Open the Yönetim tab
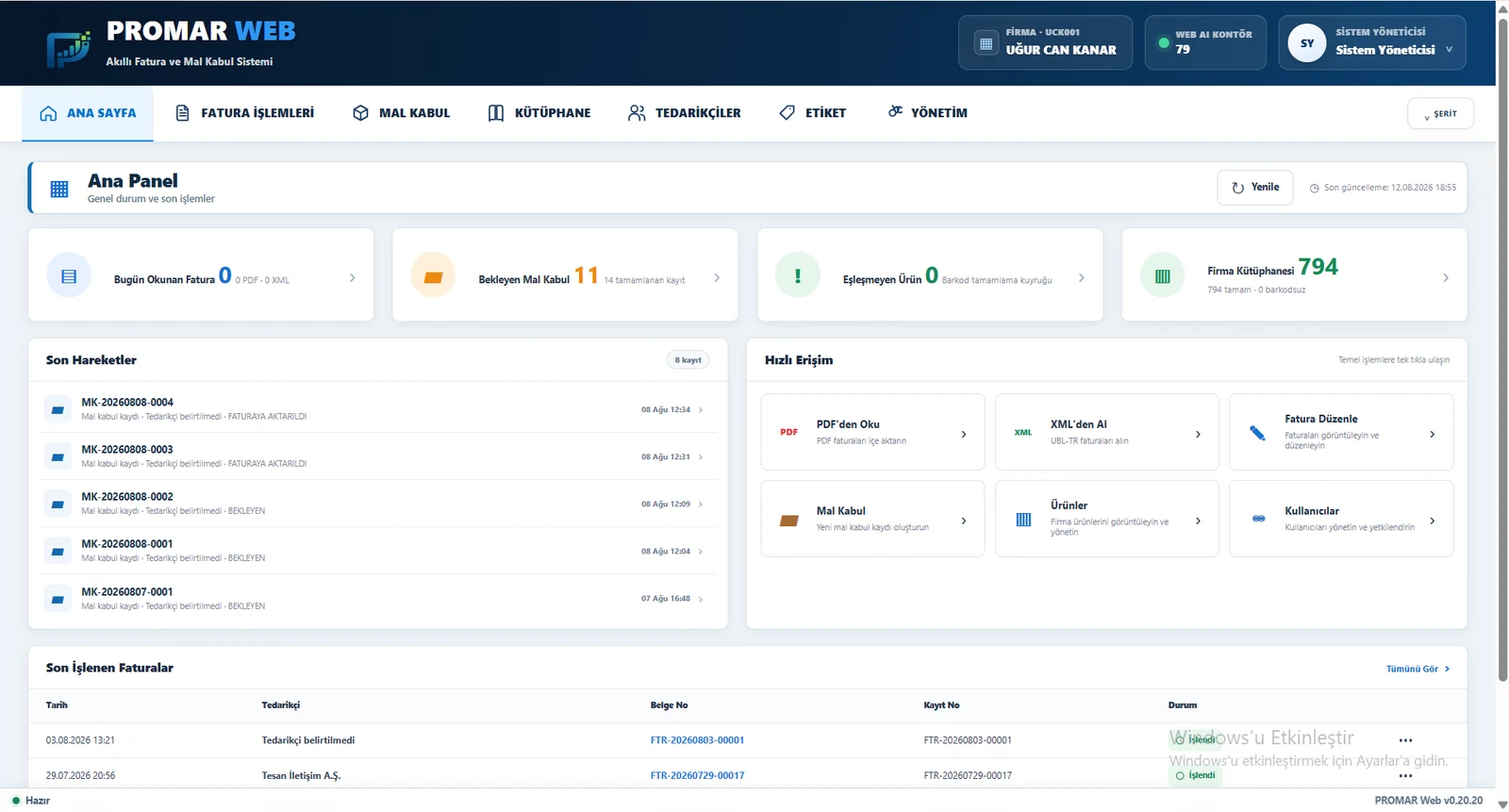 [927, 113]
